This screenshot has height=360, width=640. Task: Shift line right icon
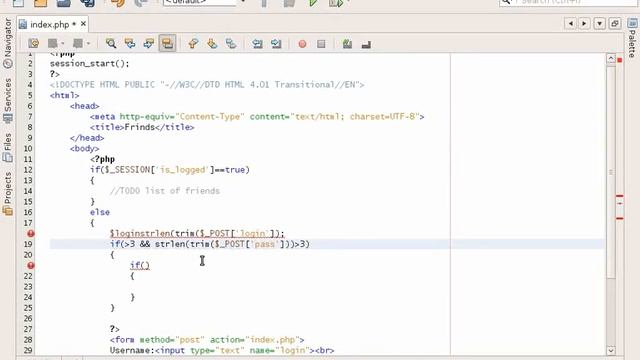click(x=276, y=44)
